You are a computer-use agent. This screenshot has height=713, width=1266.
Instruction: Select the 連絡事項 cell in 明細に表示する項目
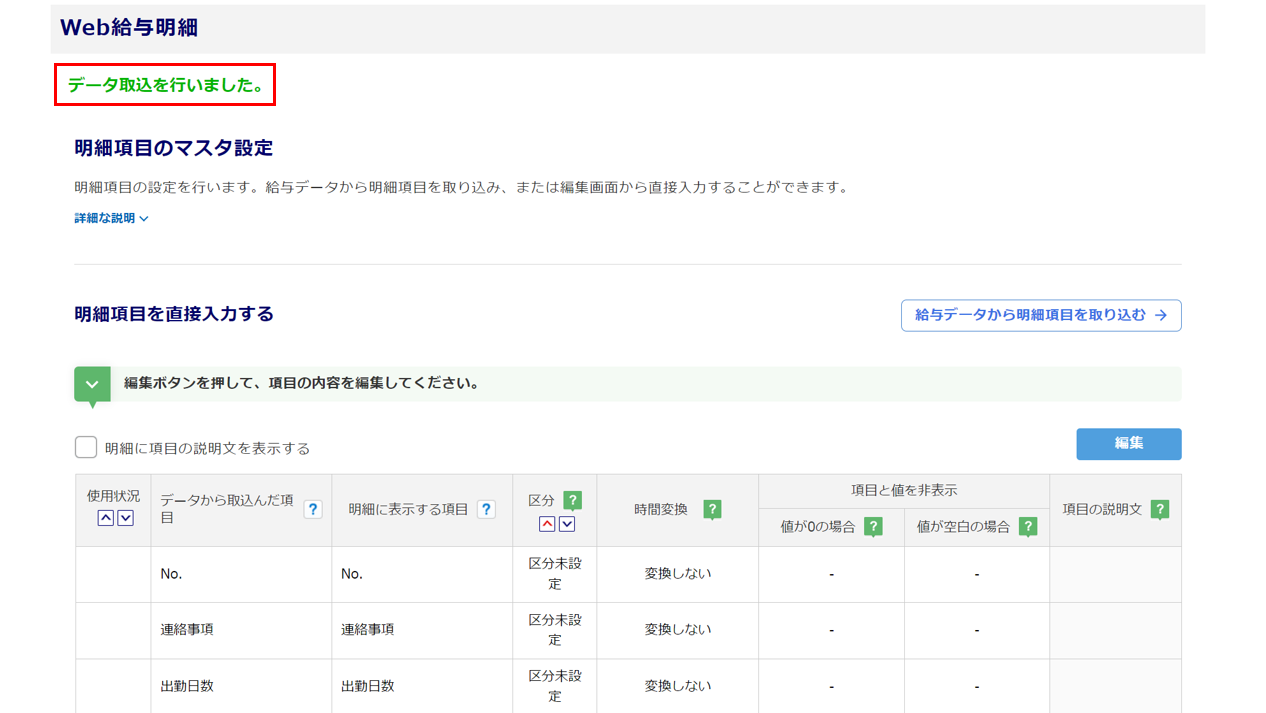tap(368, 630)
